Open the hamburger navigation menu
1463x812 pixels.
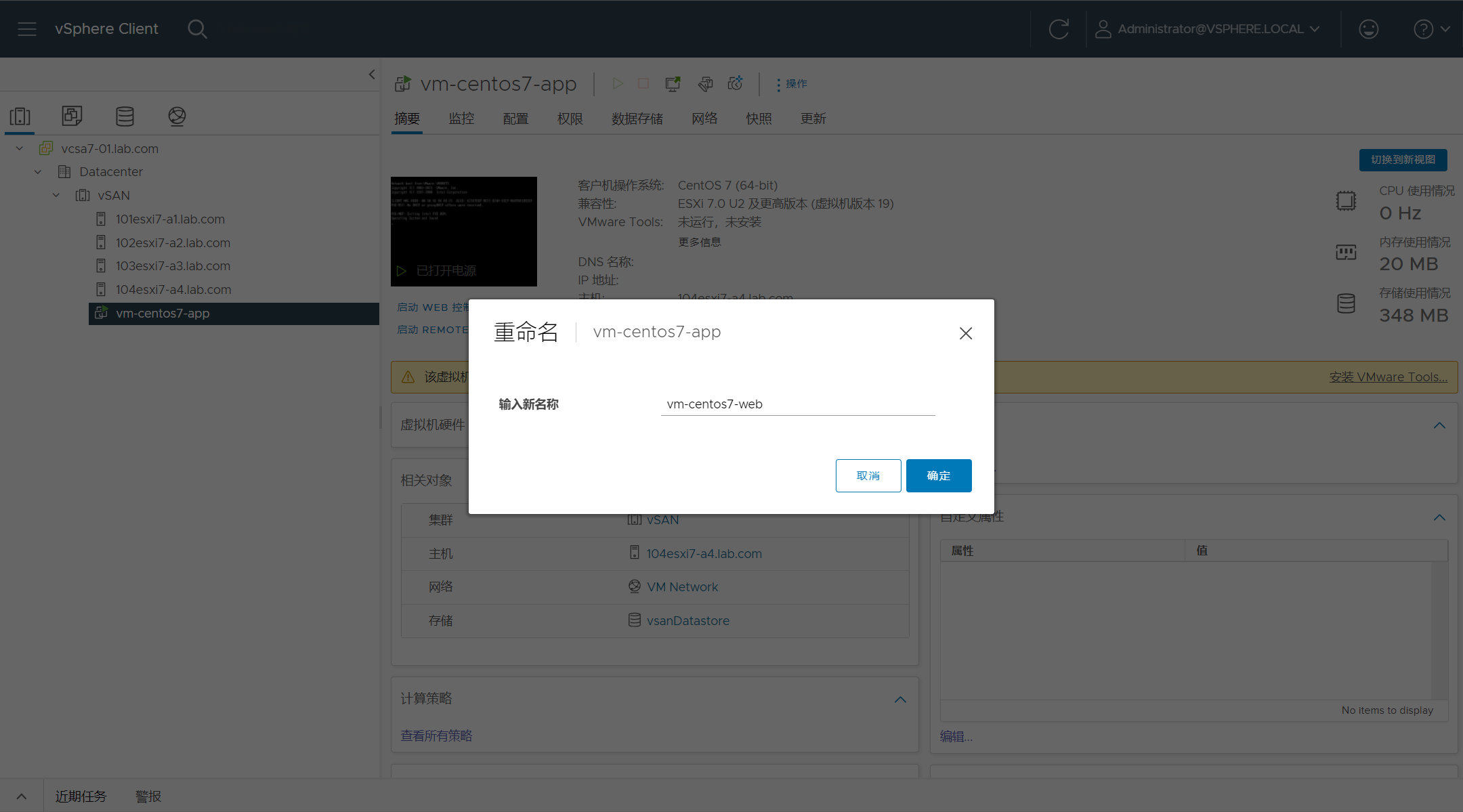(27, 29)
